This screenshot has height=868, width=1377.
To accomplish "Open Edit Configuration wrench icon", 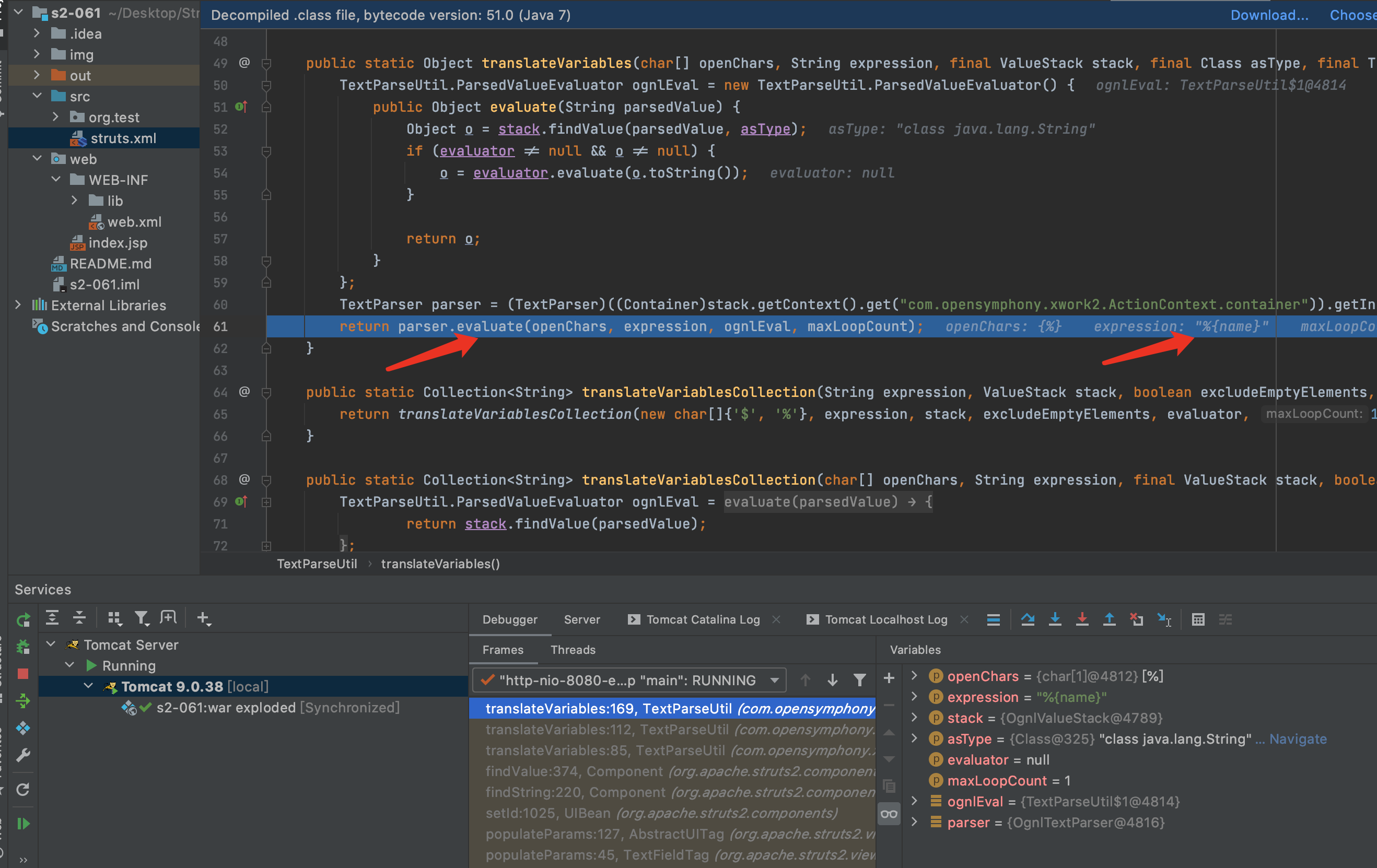I will [x=24, y=755].
